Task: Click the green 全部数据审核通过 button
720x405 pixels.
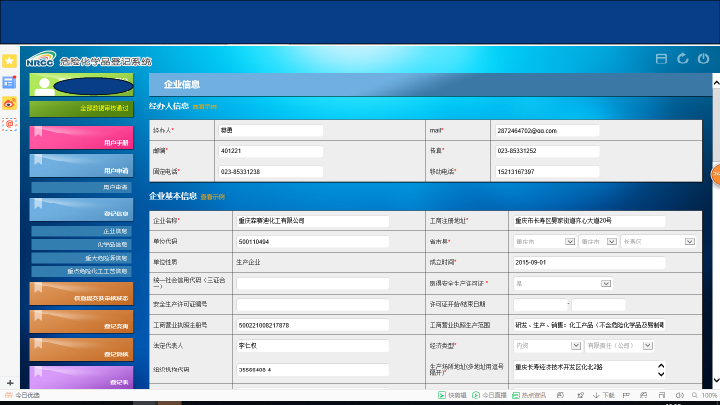Action: 80,108
